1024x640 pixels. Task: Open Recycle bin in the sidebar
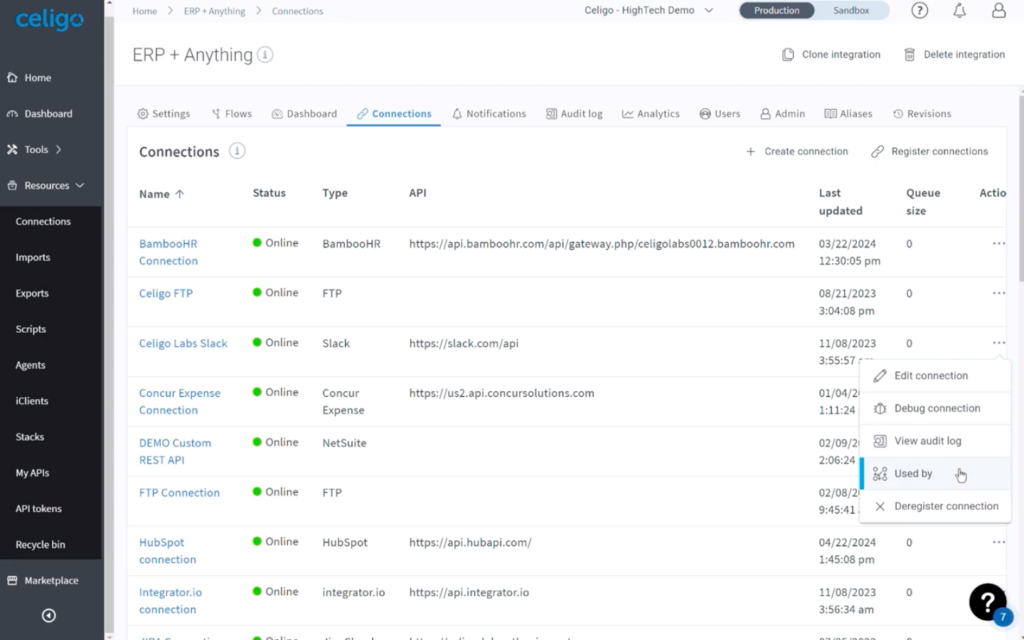pos(40,545)
